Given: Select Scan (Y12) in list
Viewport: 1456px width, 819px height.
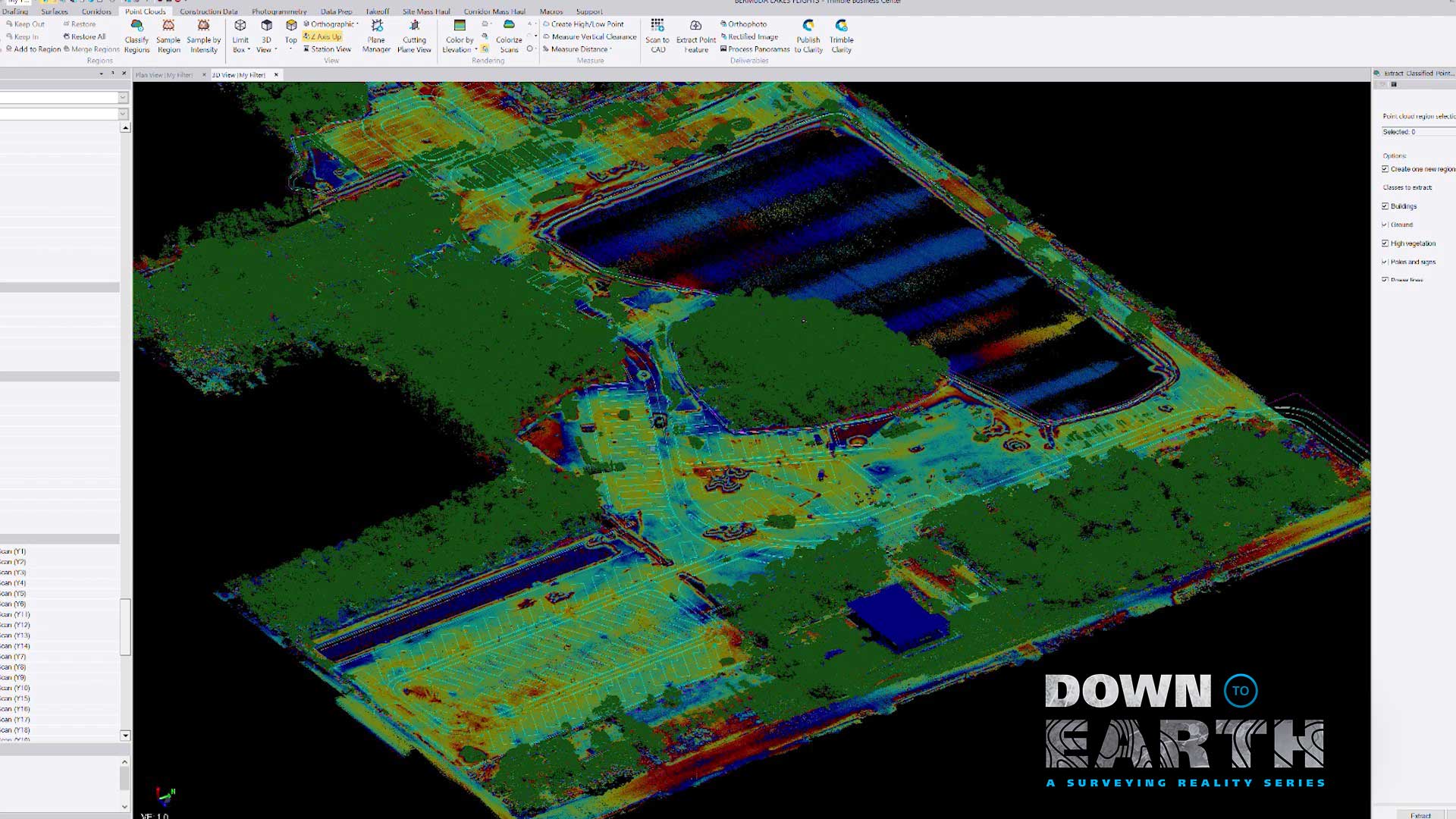Looking at the screenshot, I should (15, 625).
